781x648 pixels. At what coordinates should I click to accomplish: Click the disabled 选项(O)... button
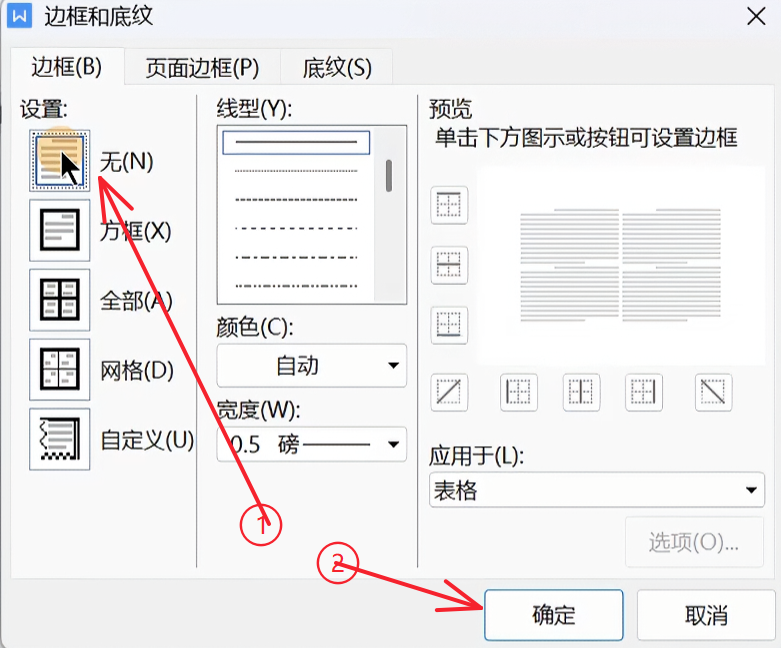point(694,542)
